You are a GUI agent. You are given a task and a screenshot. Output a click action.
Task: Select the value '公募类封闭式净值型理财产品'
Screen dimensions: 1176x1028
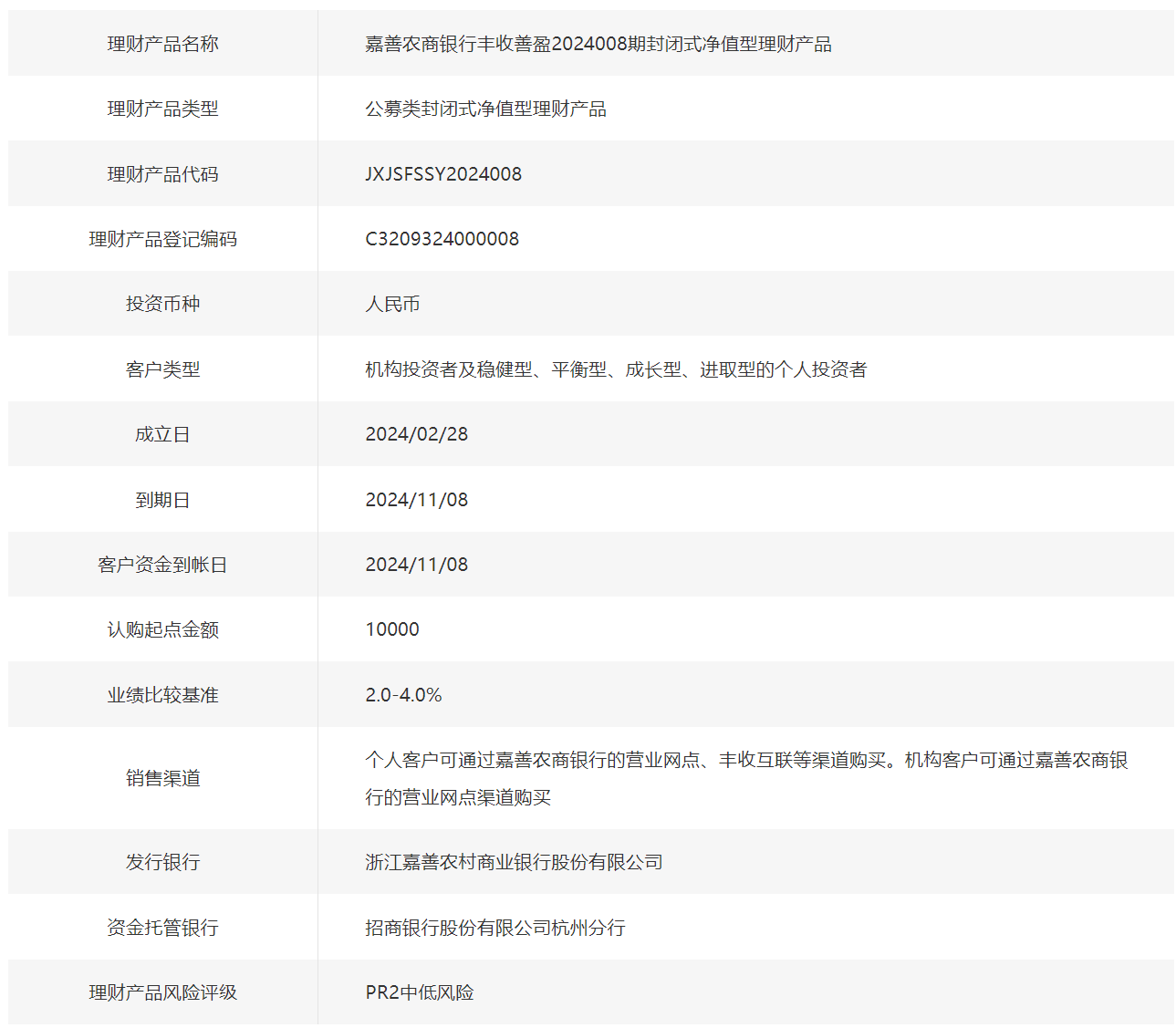pos(485,109)
